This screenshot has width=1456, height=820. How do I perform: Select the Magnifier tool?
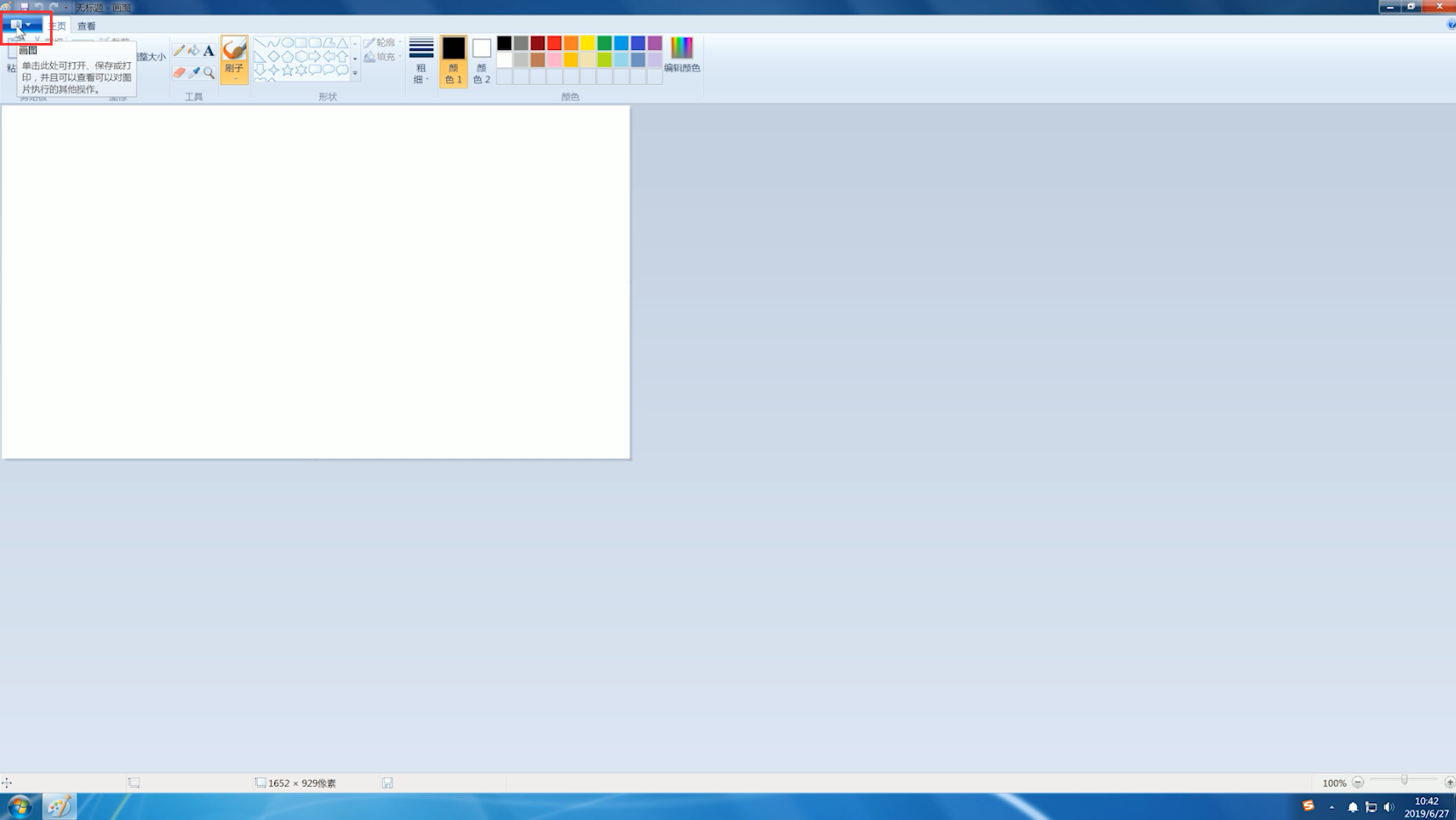coord(209,73)
